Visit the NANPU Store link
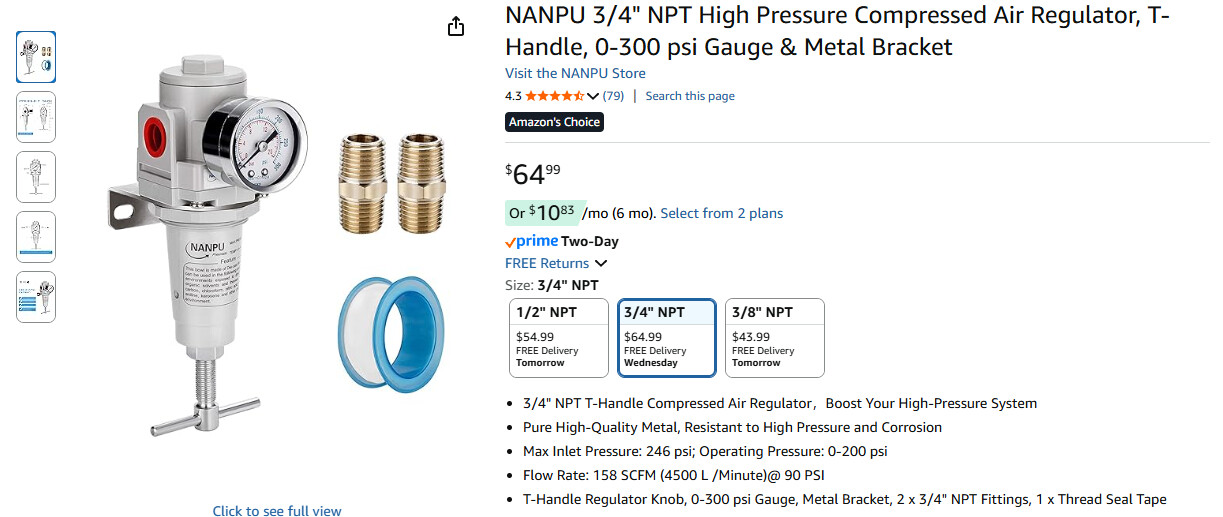The width and height of the screenshot is (1223, 517). pyautogui.click(x=575, y=73)
